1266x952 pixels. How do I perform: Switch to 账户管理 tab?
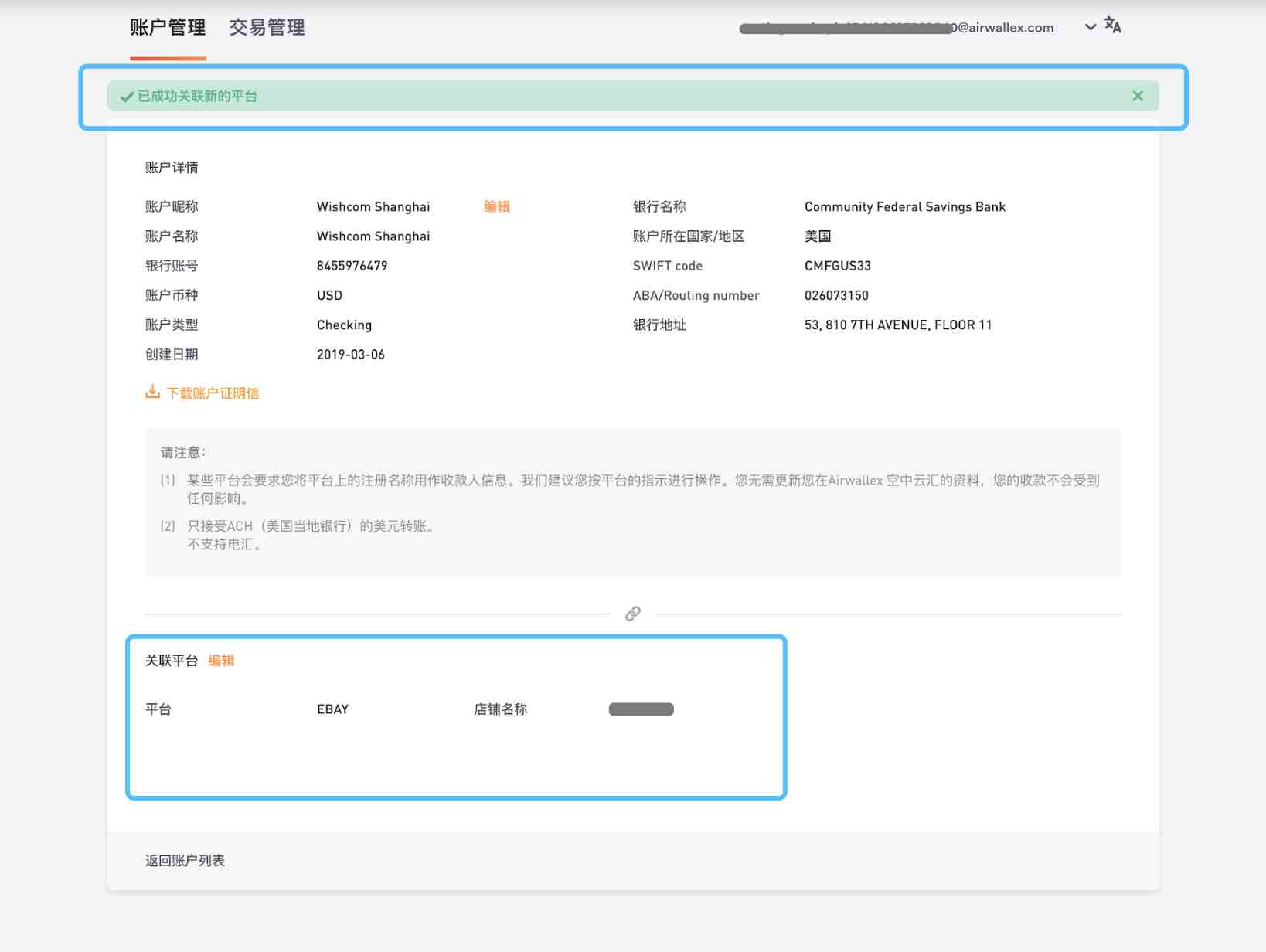tap(168, 28)
